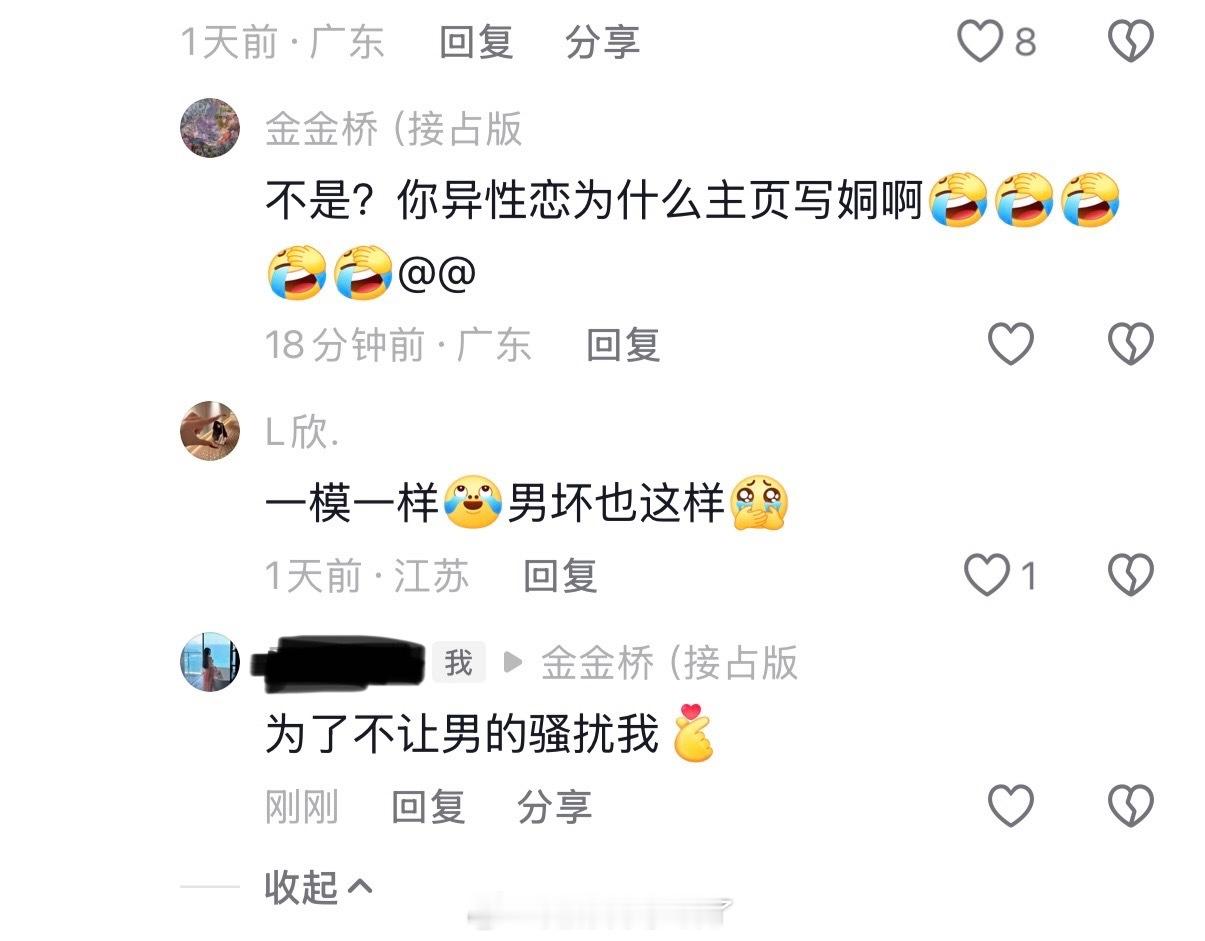The height and width of the screenshot is (941, 1205).
Task: Dislike 金金桥's comment with broken heart icon
Action: click(1131, 344)
